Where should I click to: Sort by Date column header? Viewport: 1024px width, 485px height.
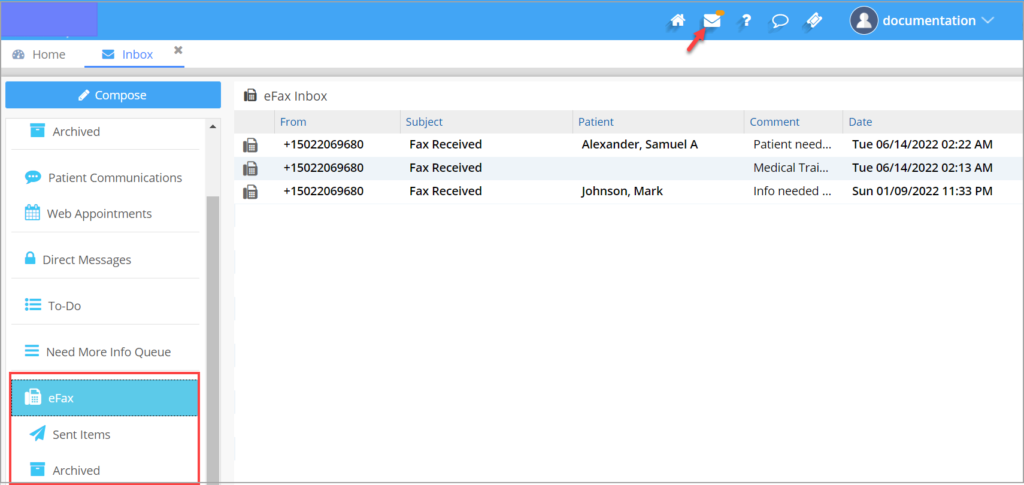[x=860, y=122]
